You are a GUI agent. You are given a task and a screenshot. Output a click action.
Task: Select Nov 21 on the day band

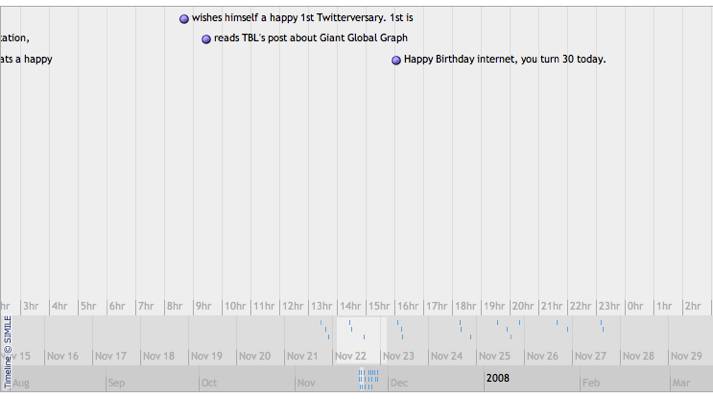(302, 356)
